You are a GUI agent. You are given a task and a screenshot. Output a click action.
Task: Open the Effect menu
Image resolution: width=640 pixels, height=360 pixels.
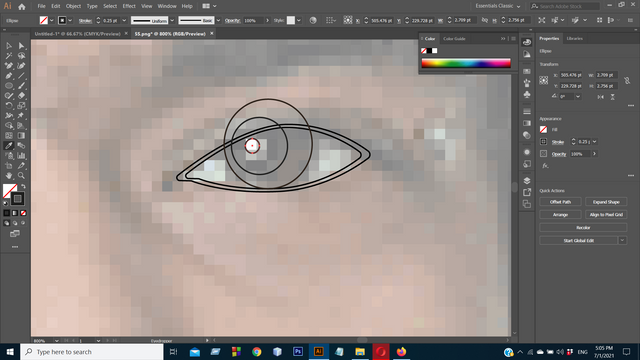point(129,6)
